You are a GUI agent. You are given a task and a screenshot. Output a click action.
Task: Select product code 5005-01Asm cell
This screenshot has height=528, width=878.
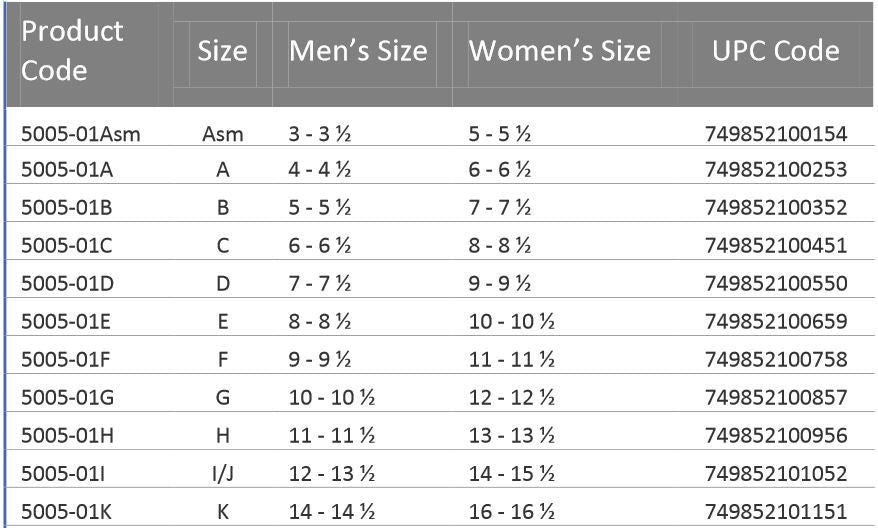(x=81, y=133)
